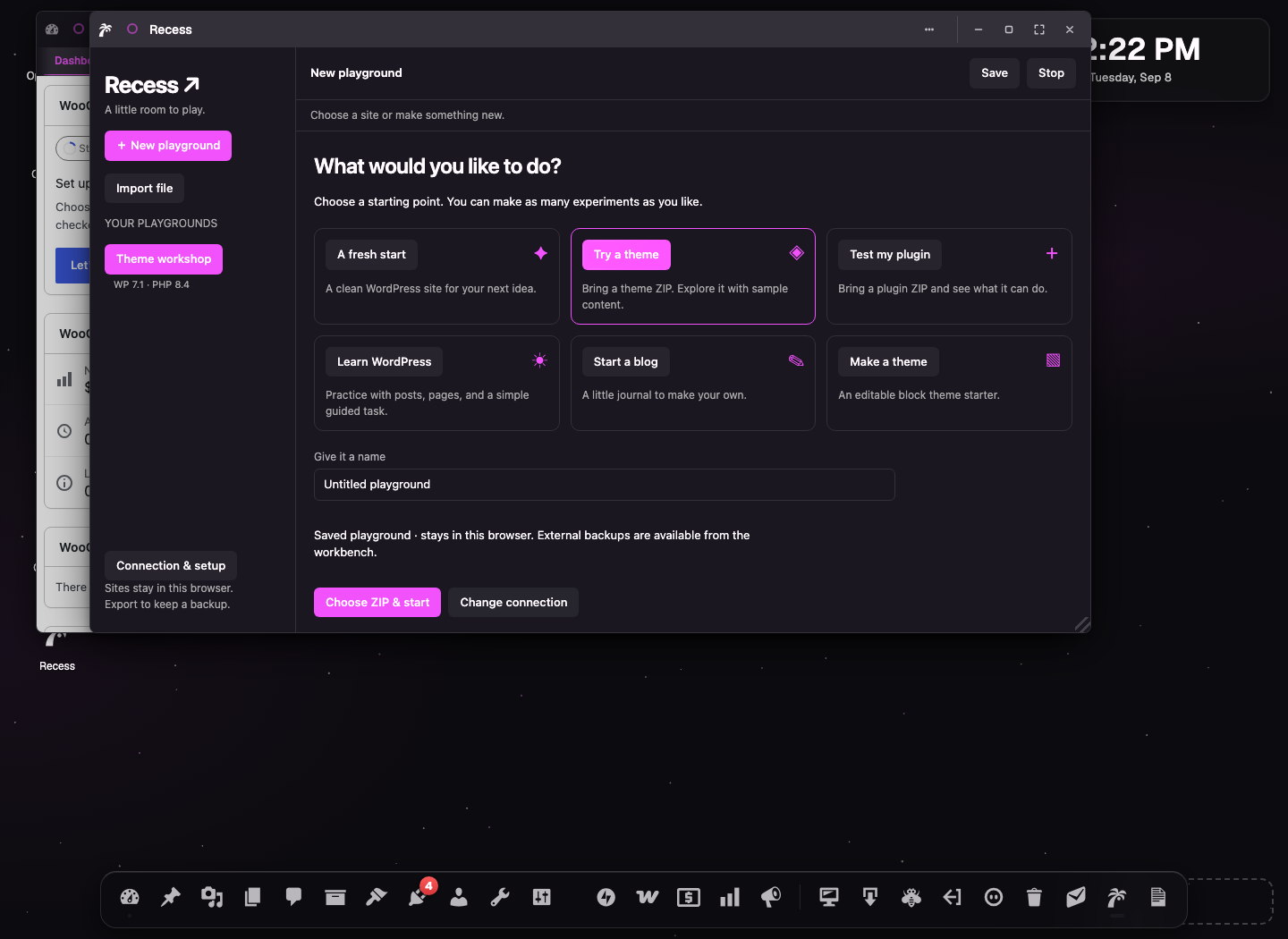Open the Marketing megaphone icon in the dock
Viewport: 1288px width, 939px height.
(771, 897)
